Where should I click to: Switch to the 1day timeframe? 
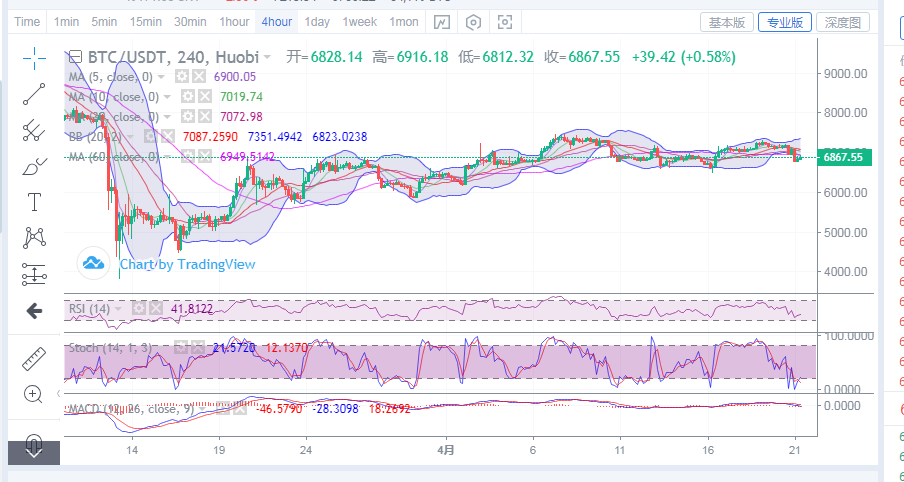pyautogui.click(x=317, y=22)
